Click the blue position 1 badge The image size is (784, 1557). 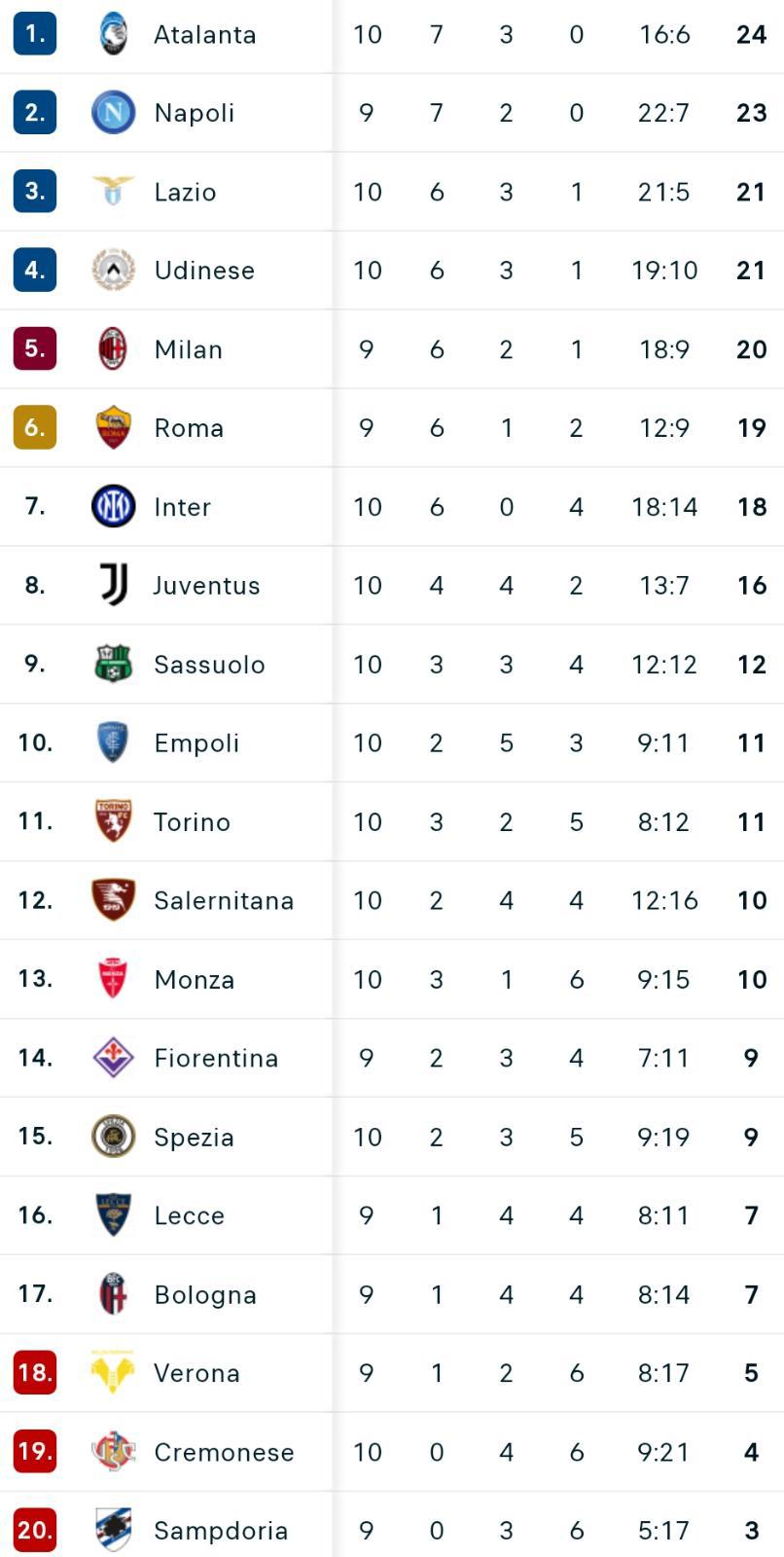click(35, 34)
